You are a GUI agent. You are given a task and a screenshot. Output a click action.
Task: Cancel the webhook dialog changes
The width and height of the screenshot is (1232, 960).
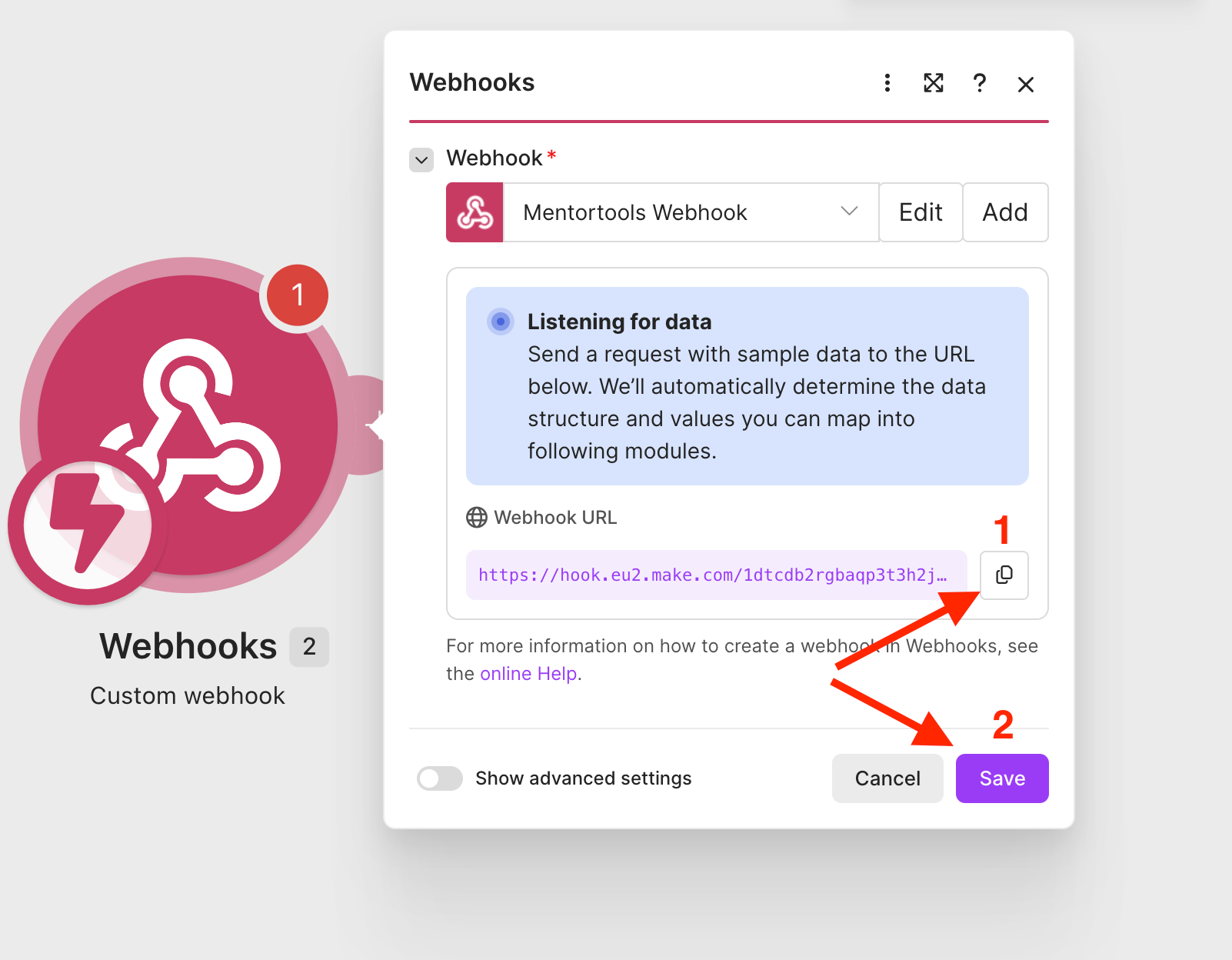(x=887, y=778)
